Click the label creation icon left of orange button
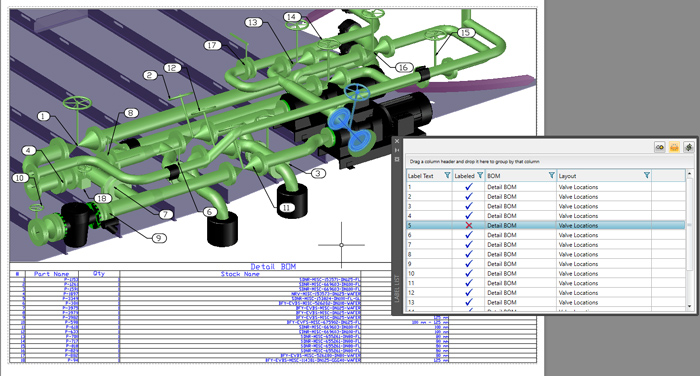This screenshot has width=700, height=376. 660,147
